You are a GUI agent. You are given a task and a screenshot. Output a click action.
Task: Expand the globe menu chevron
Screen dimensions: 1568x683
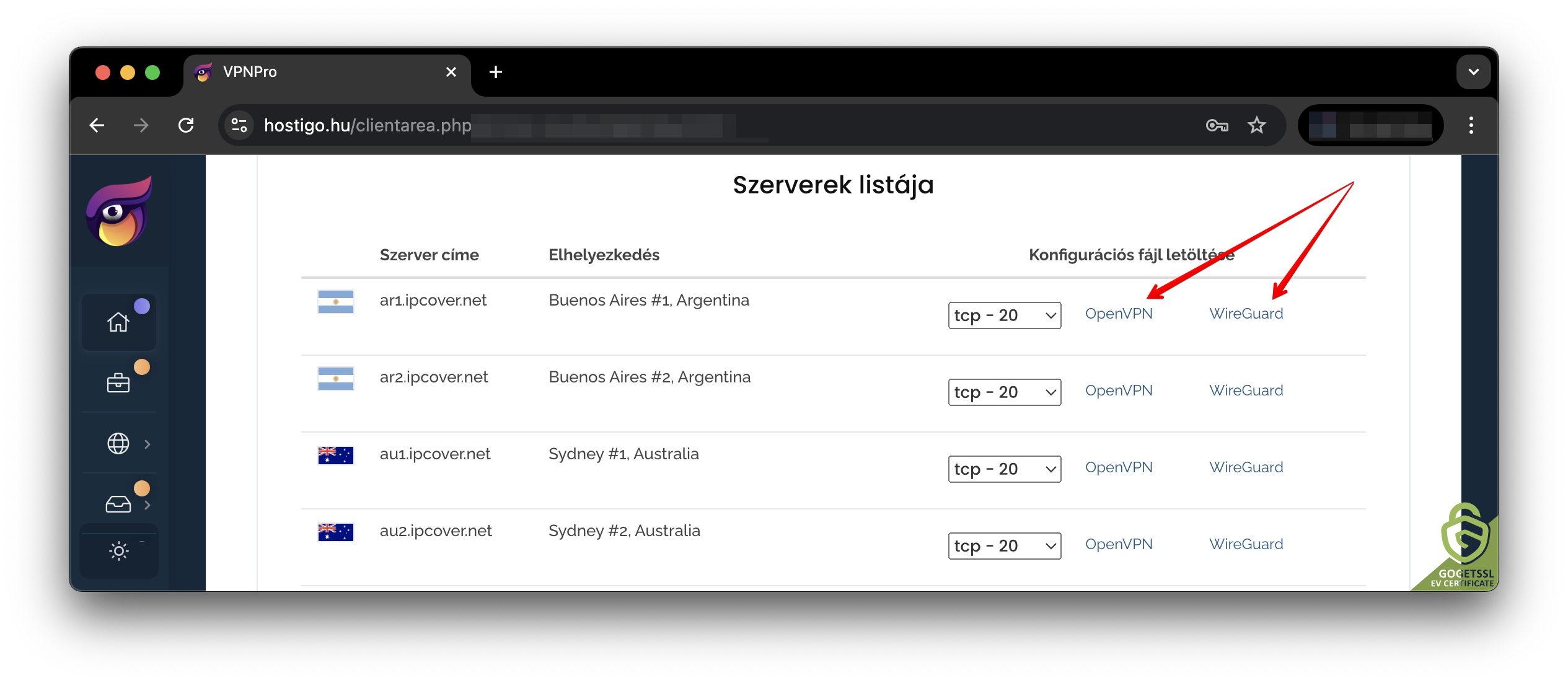click(x=148, y=444)
